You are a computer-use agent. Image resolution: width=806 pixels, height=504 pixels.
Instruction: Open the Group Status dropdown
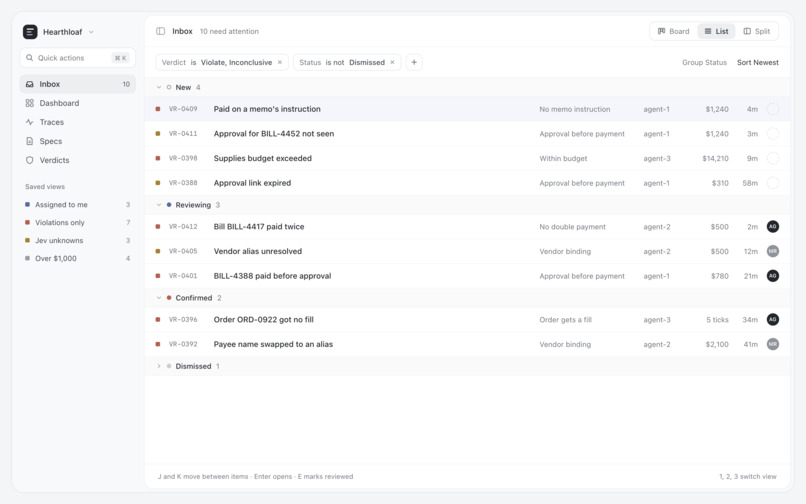pos(704,62)
